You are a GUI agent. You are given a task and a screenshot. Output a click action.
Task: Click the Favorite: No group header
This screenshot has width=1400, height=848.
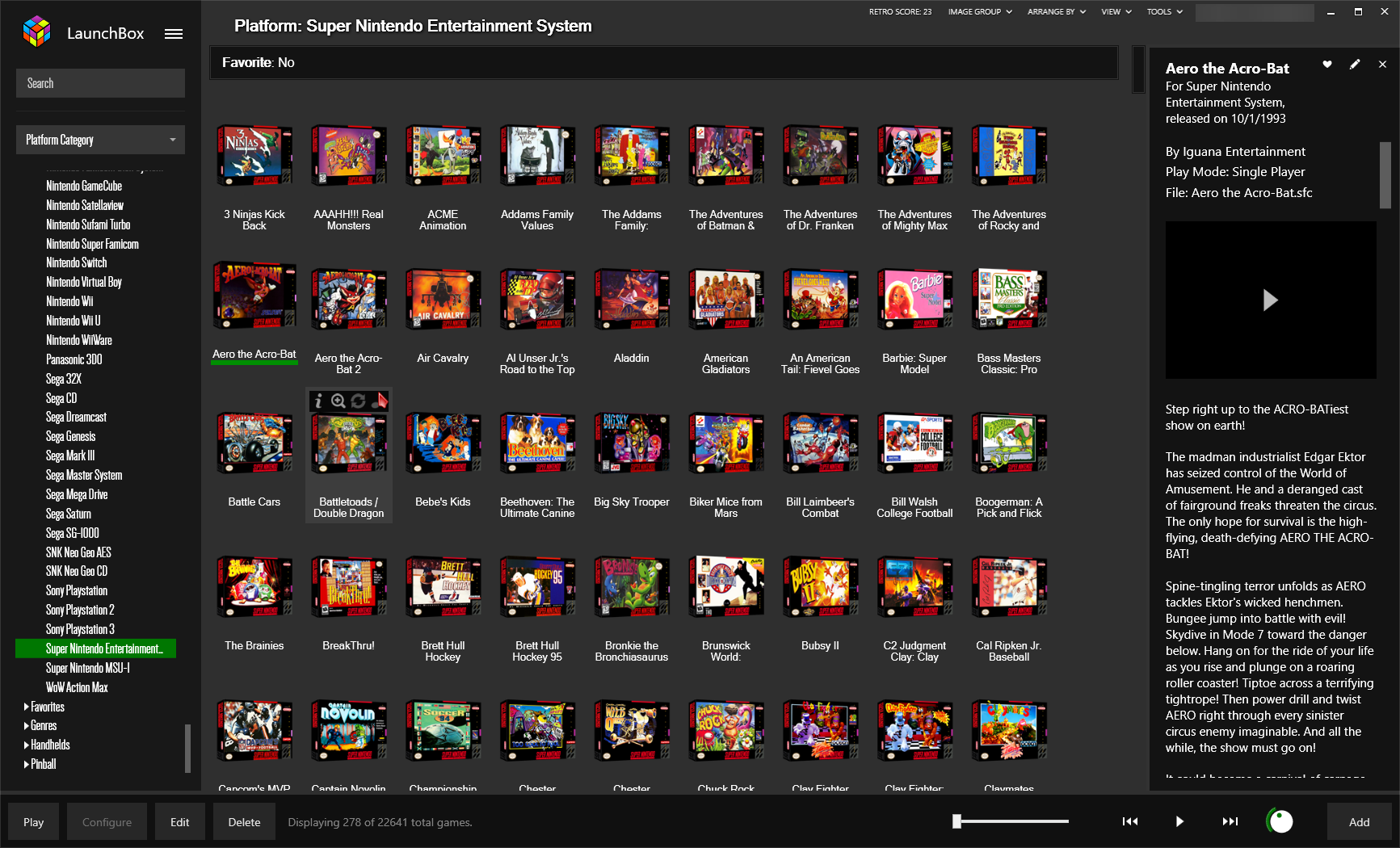(x=664, y=63)
